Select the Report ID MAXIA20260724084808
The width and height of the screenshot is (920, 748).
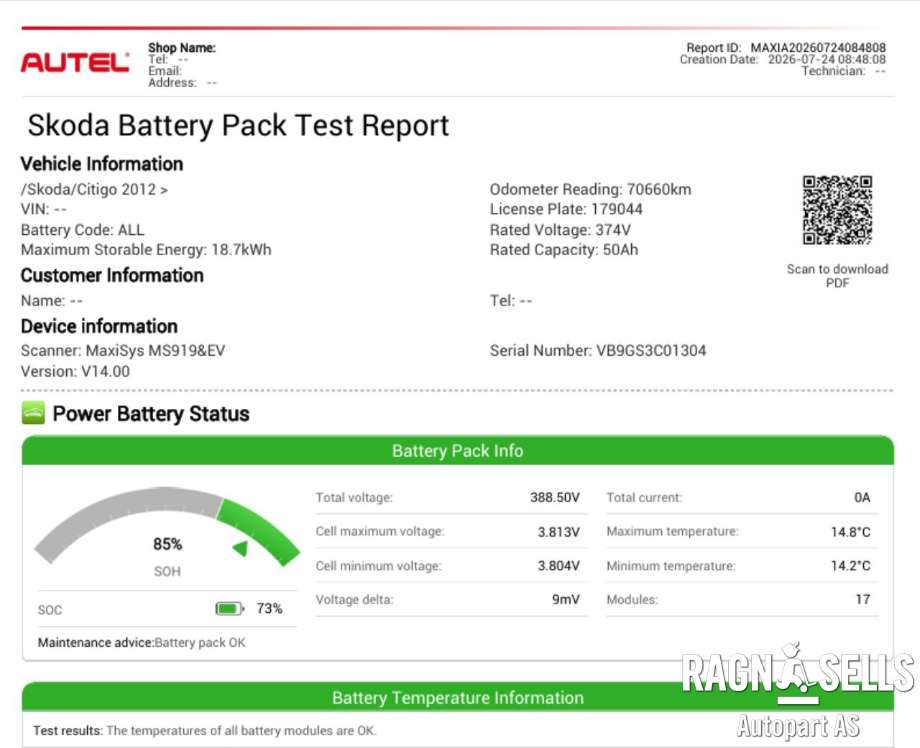click(x=786, y=48)
